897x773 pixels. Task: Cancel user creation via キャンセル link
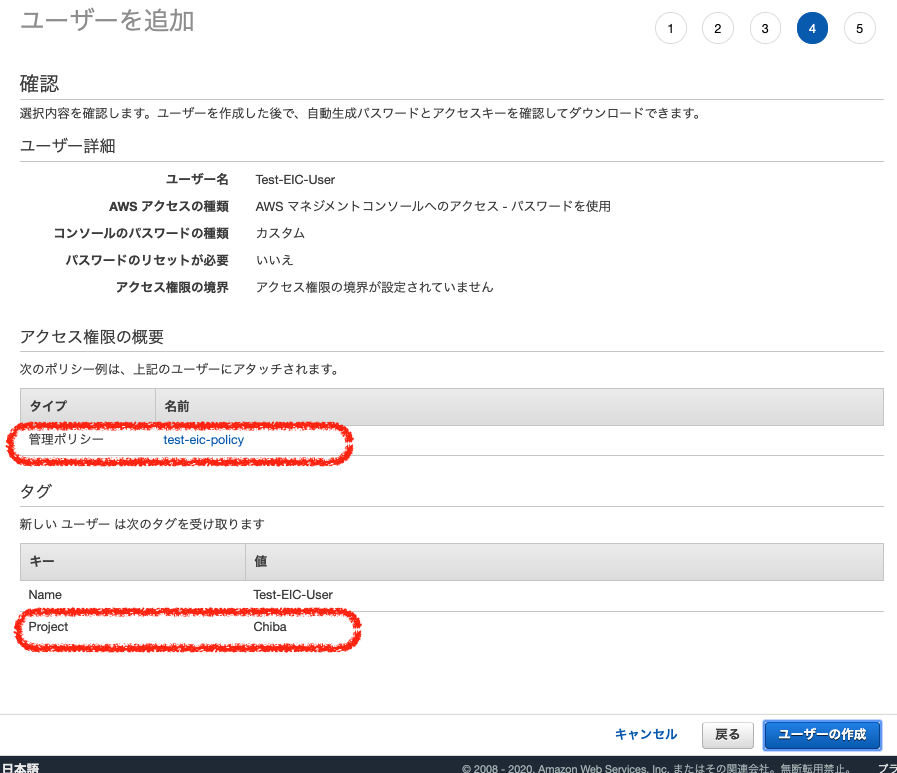tap(645, 734)
